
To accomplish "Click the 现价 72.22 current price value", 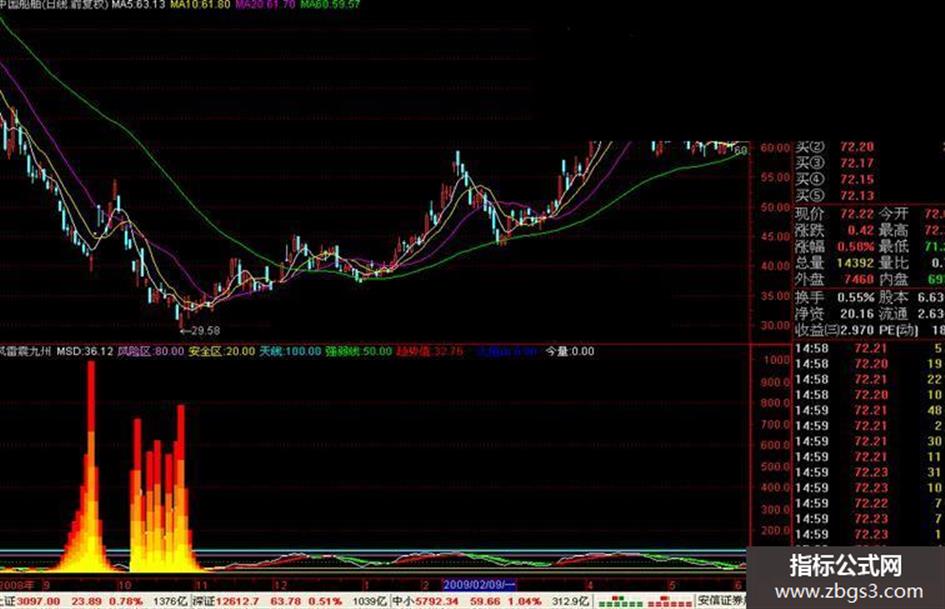I will point(856,214).
